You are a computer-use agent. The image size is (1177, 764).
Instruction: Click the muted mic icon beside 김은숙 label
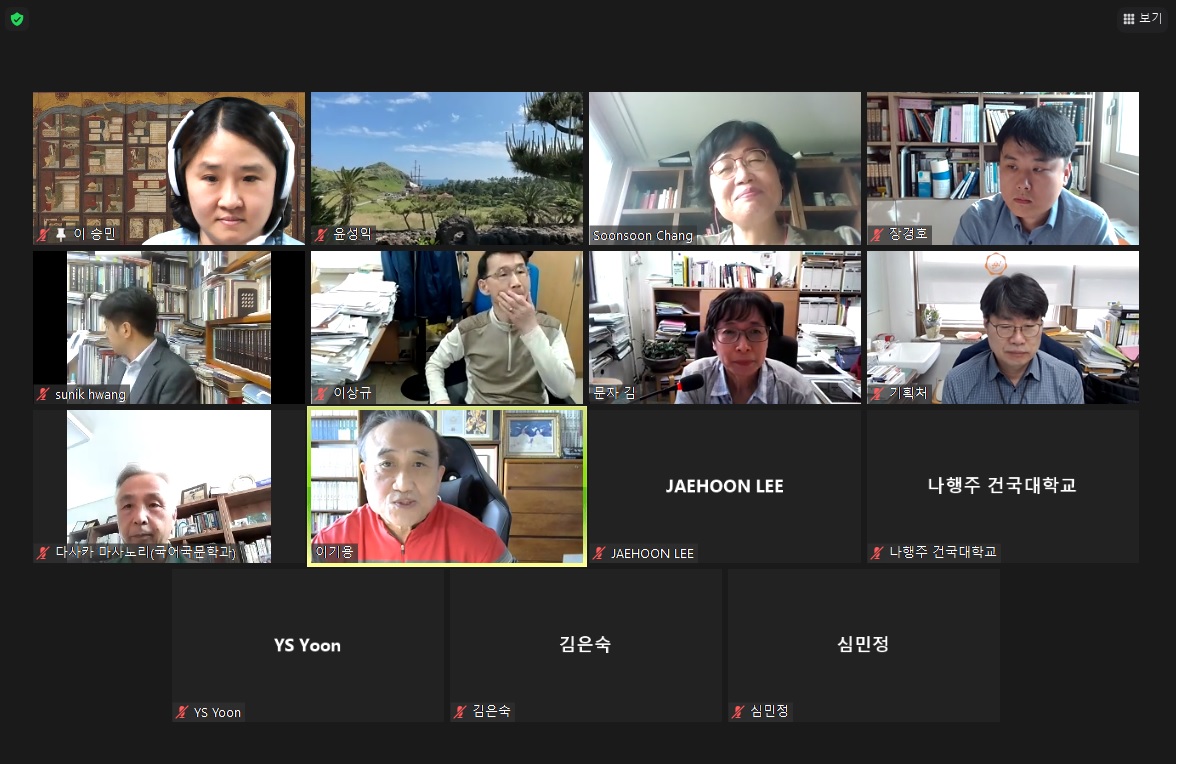460,711
